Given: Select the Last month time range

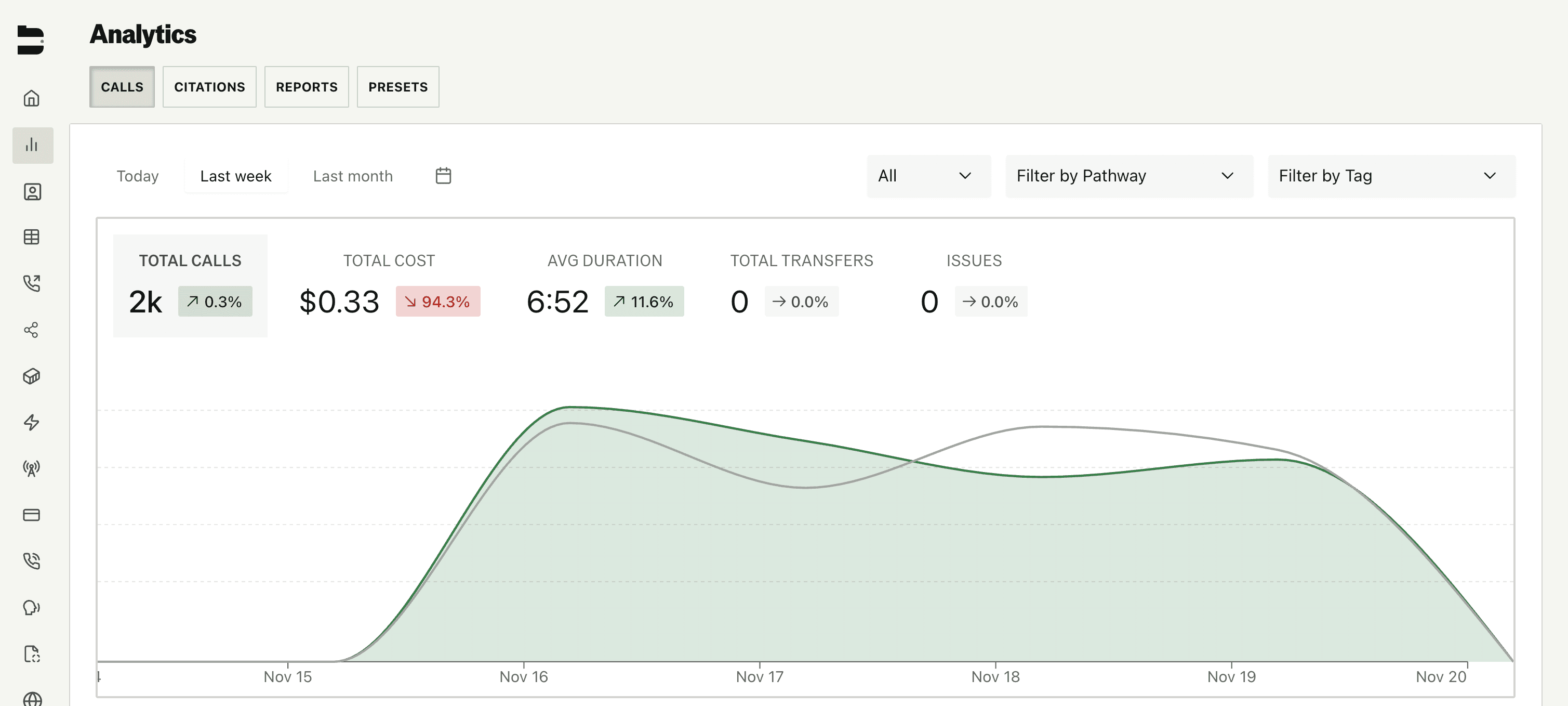Looking at the screenshot, I should pyautogui.click(x=353, y=176).
